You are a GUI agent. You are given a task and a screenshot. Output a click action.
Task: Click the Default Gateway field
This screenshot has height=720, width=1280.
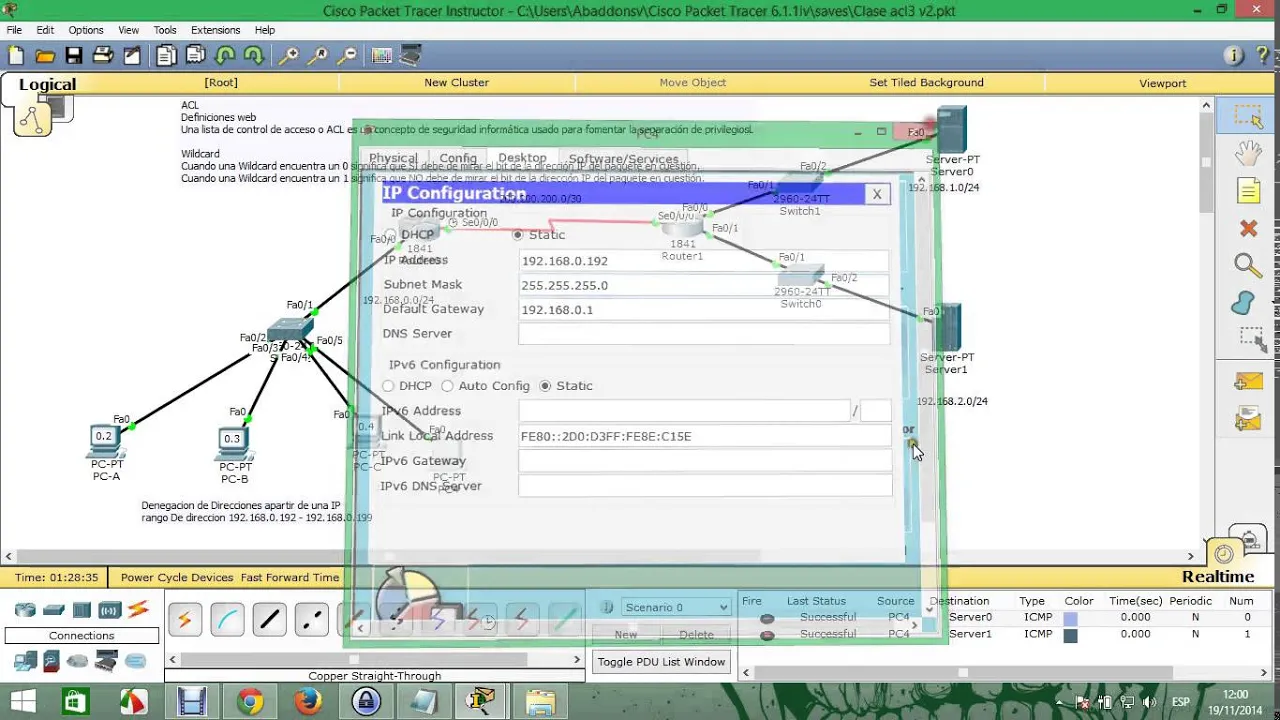[704, 310]
